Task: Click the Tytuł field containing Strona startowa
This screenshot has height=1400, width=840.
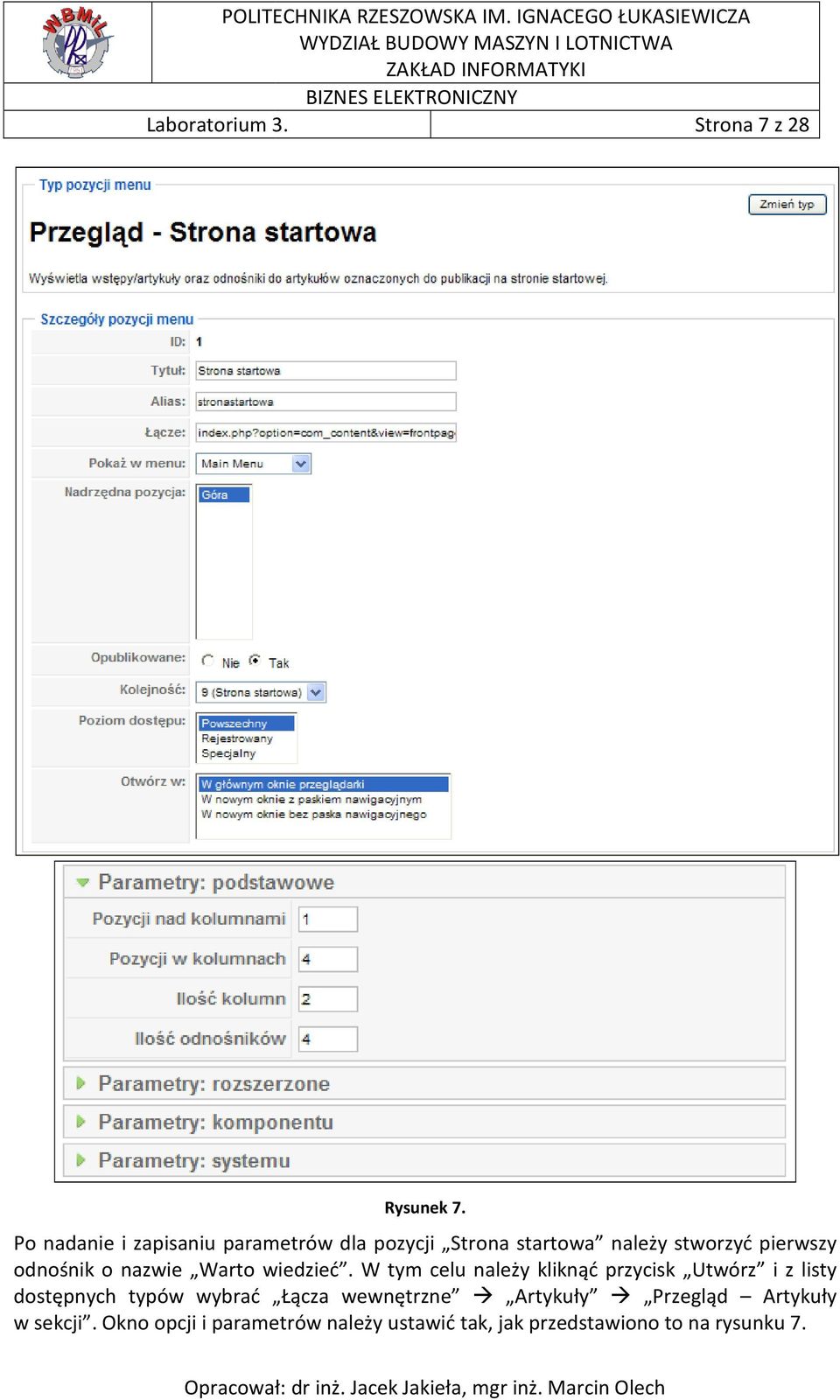Action: [325, 371]
